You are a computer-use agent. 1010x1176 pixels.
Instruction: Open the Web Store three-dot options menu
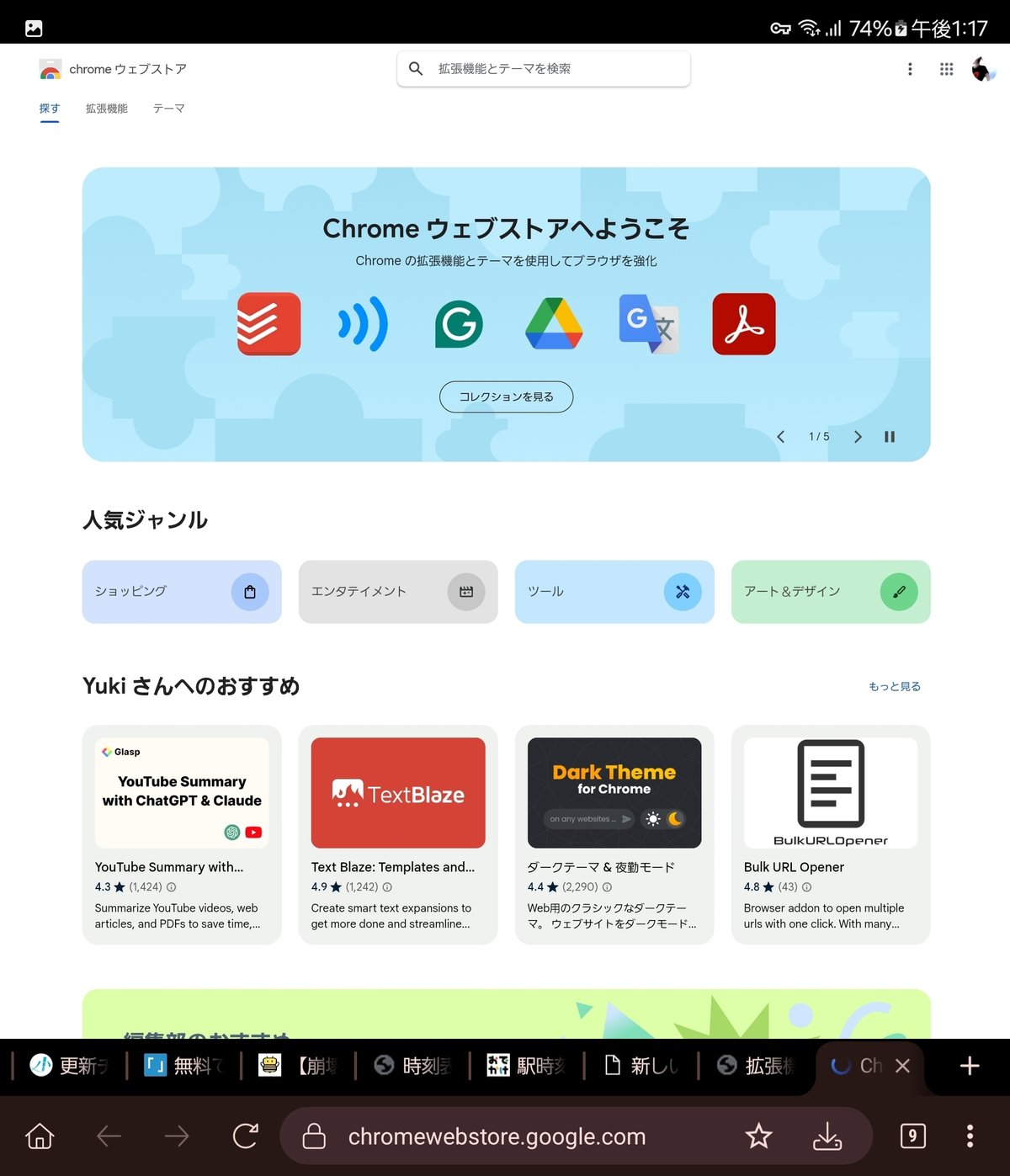(x=910, y=69)
